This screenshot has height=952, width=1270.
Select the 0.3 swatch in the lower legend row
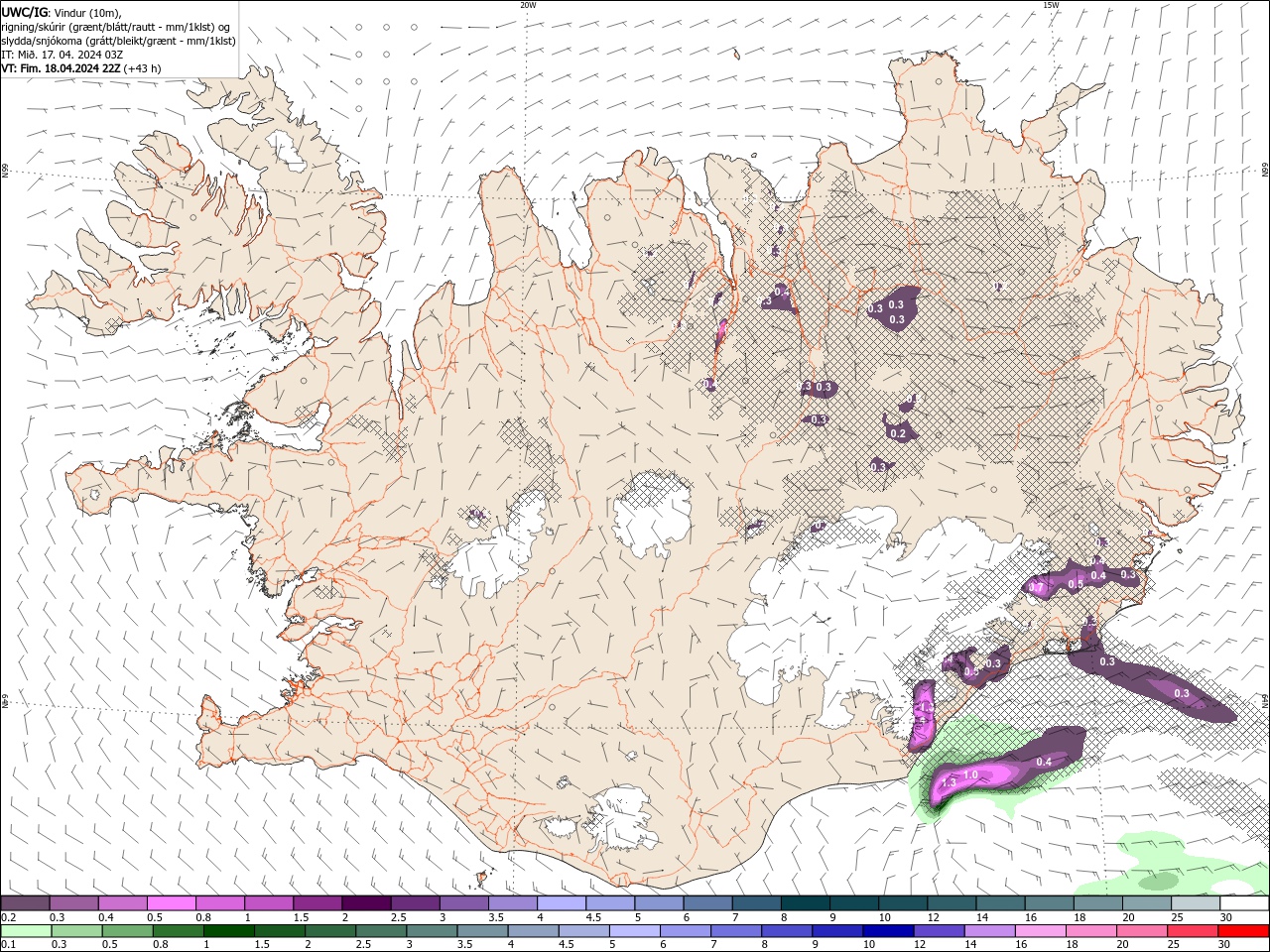pos(77,931)
